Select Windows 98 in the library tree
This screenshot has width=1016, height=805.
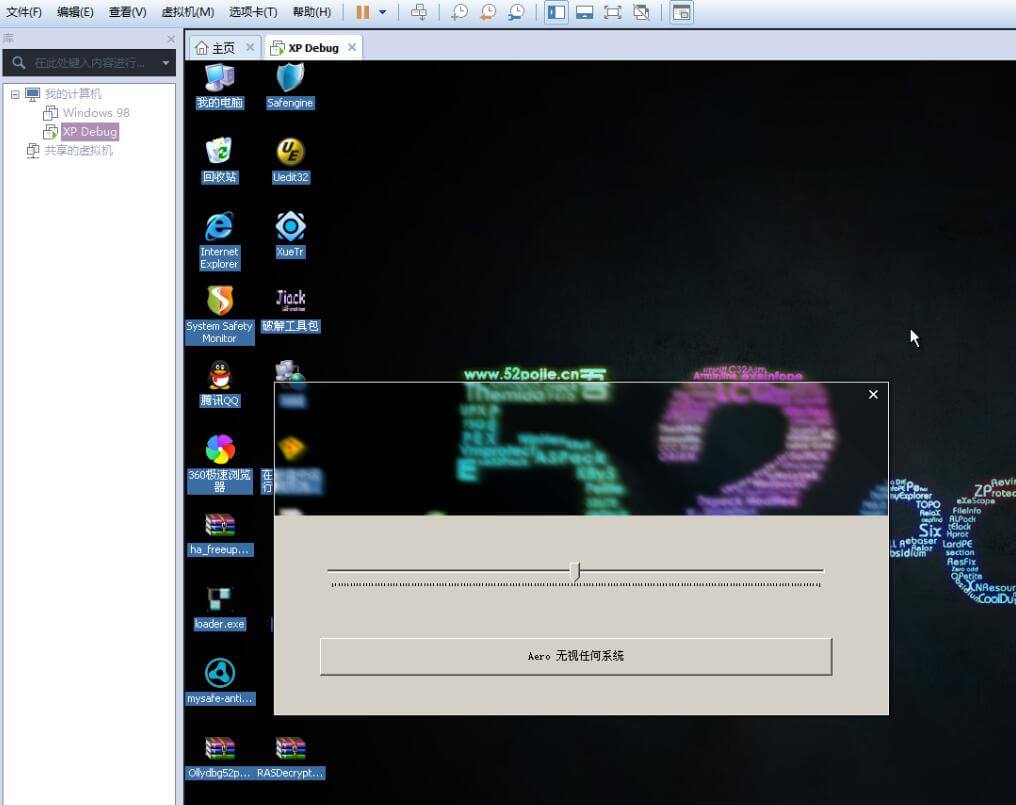tap(96, 113)
